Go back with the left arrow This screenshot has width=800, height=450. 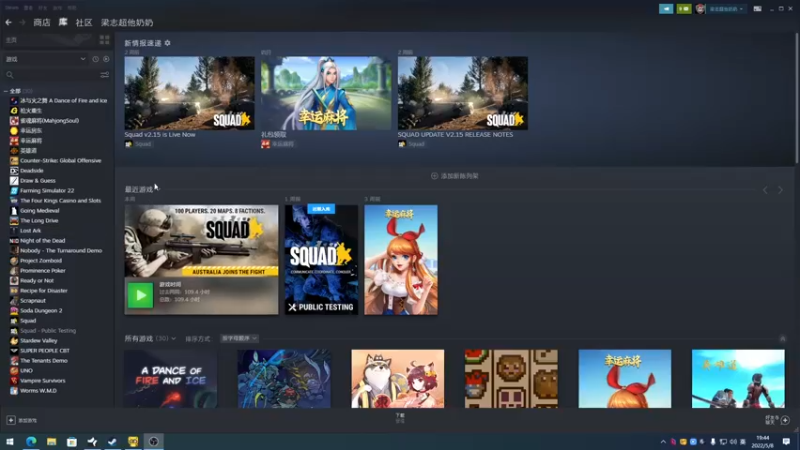tap(9, 22)
